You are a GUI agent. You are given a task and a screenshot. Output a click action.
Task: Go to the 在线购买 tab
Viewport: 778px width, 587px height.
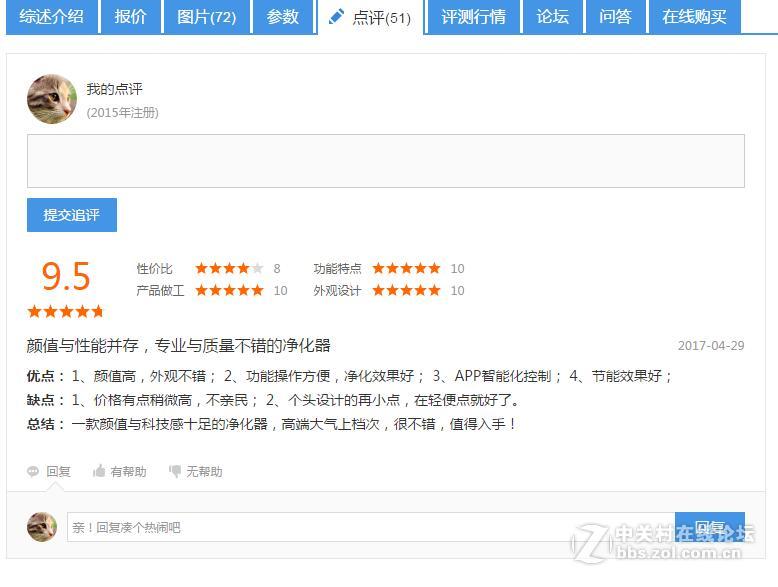694,17
